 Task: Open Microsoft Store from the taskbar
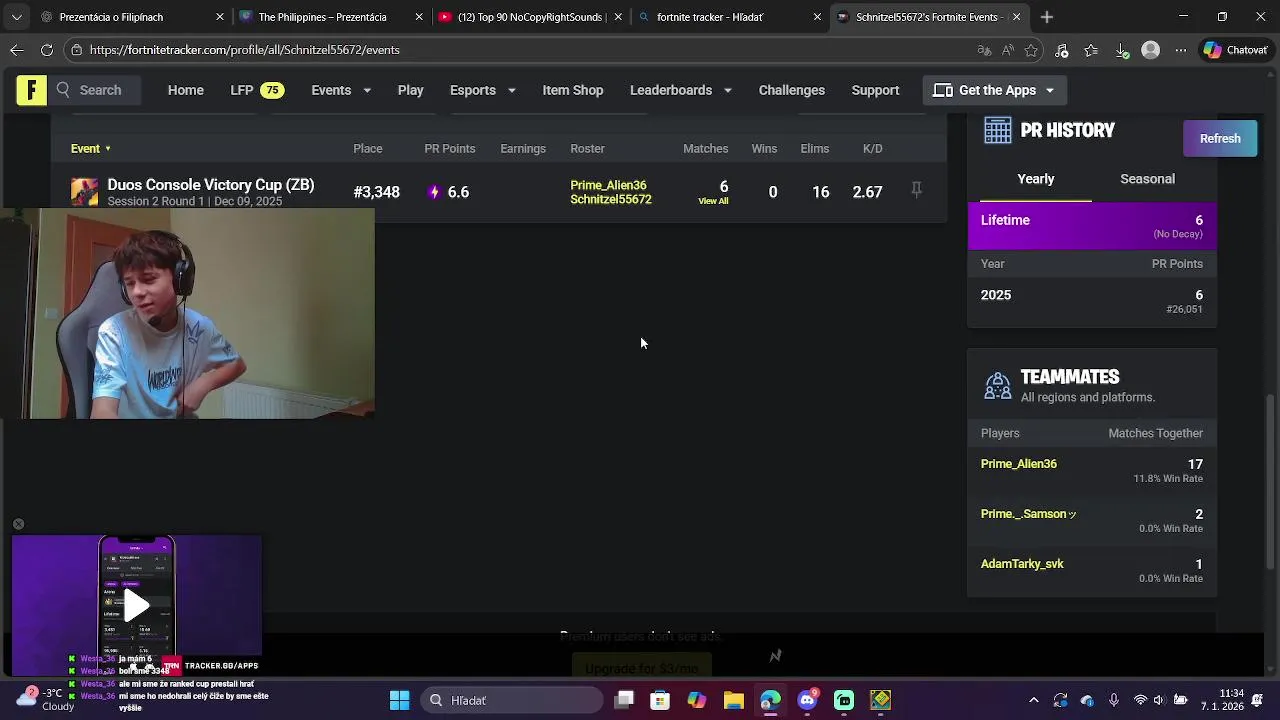660,700
